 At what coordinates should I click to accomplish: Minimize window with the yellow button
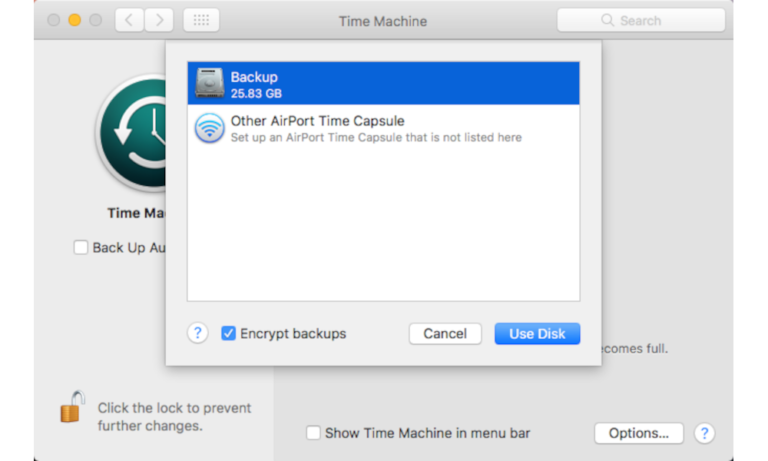[x=74, y=20]
